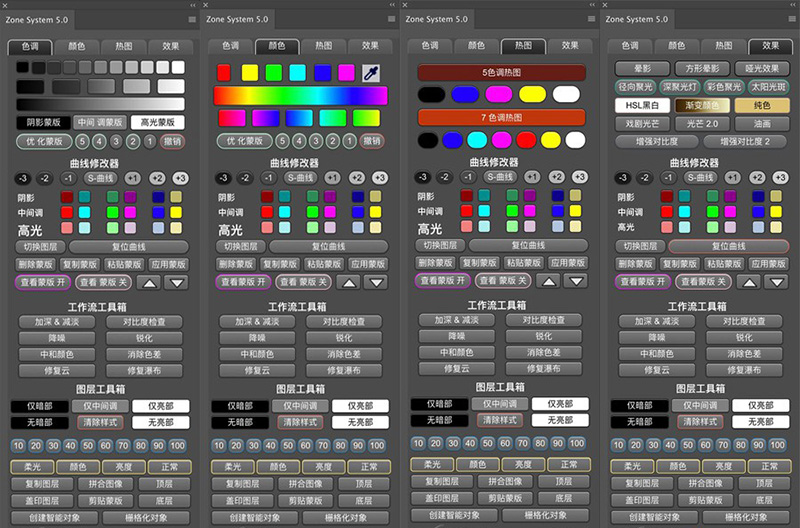Click the grayscale gradient bar in 色调 panel
800x528 pixels.
tap(100, 104)
